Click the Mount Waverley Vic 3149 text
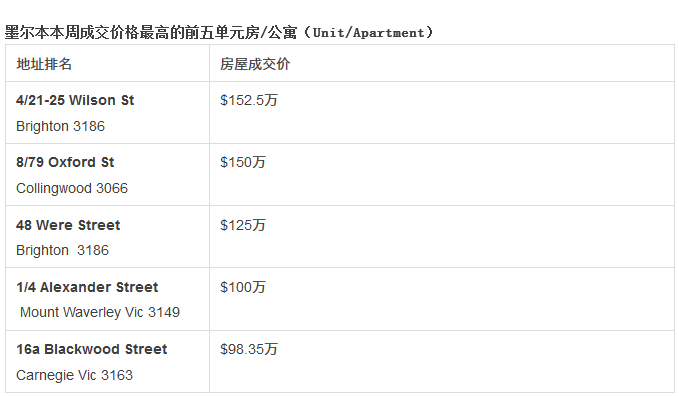Image resolution: width=679 pixels, height=396 pixels. tap(100, 312)
